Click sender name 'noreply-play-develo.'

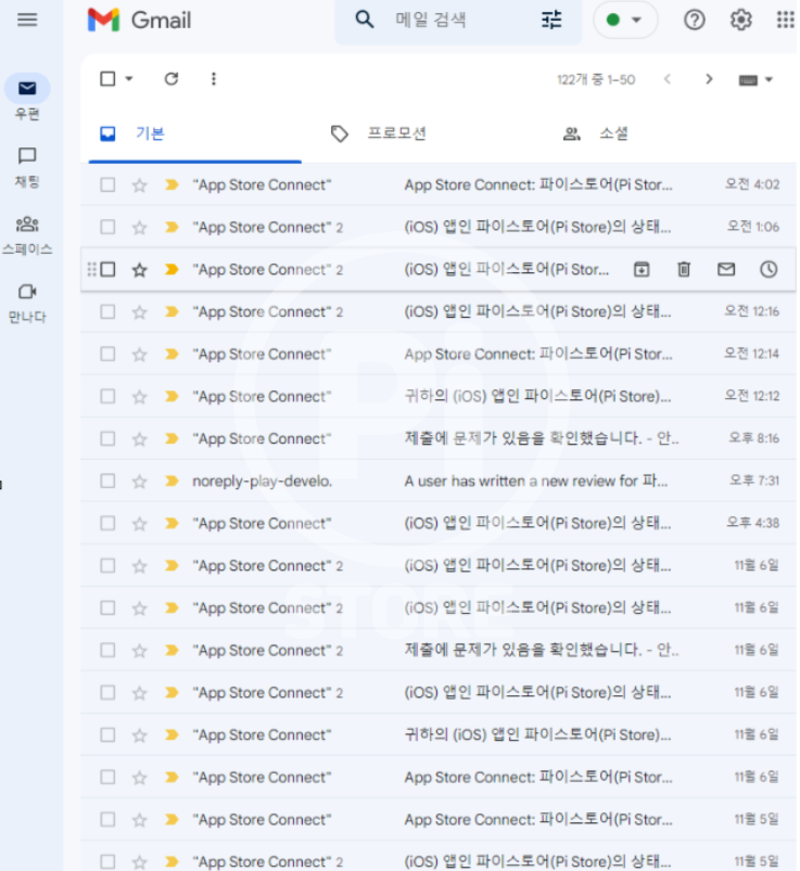[262, 480]
